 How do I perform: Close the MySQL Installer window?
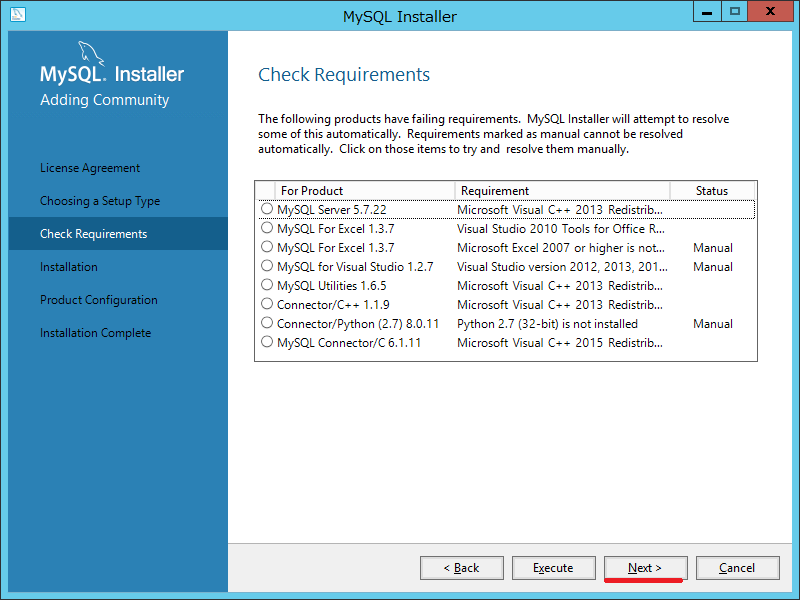tap(770, 12)
